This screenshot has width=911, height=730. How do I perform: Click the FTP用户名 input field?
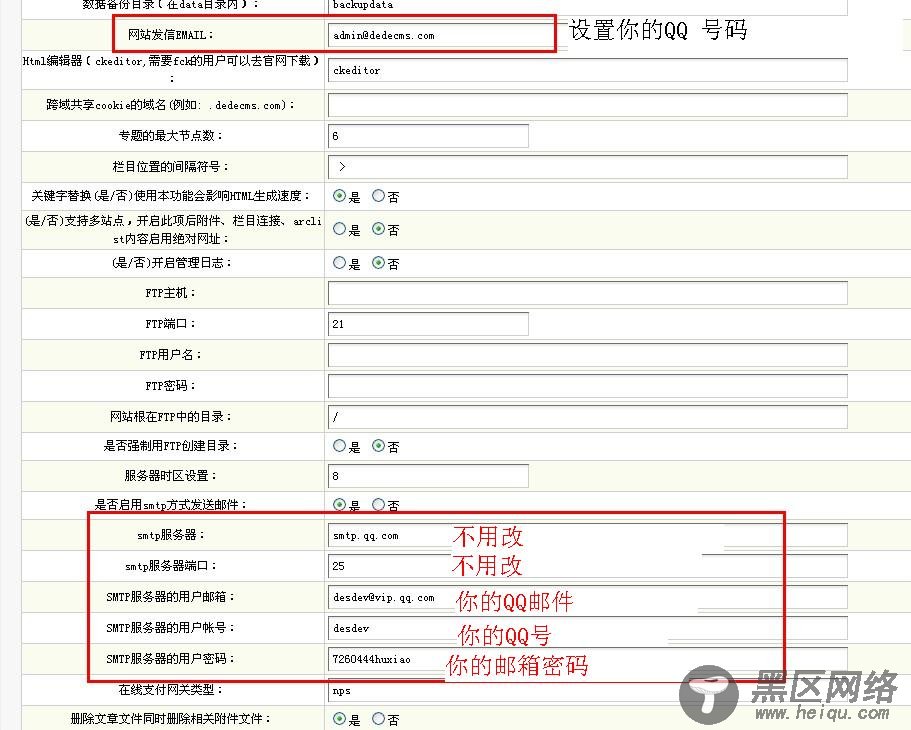click(587, 355)
